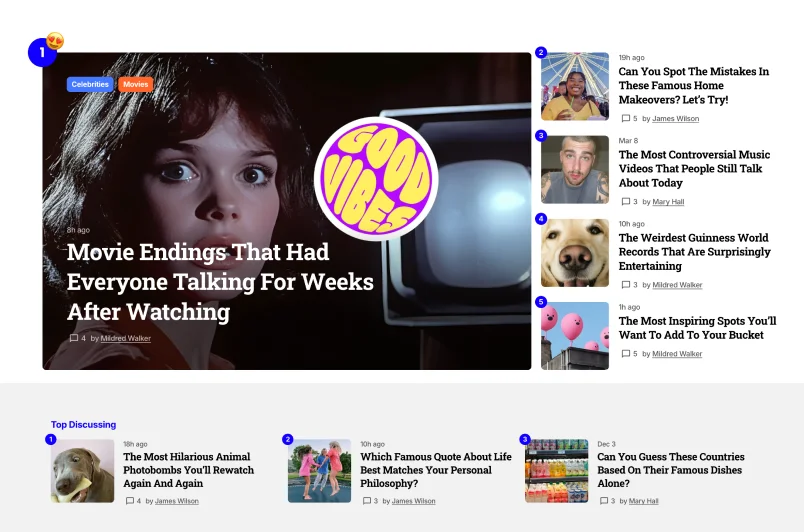Click the comment icon on Inspiring Spots article

626,354
